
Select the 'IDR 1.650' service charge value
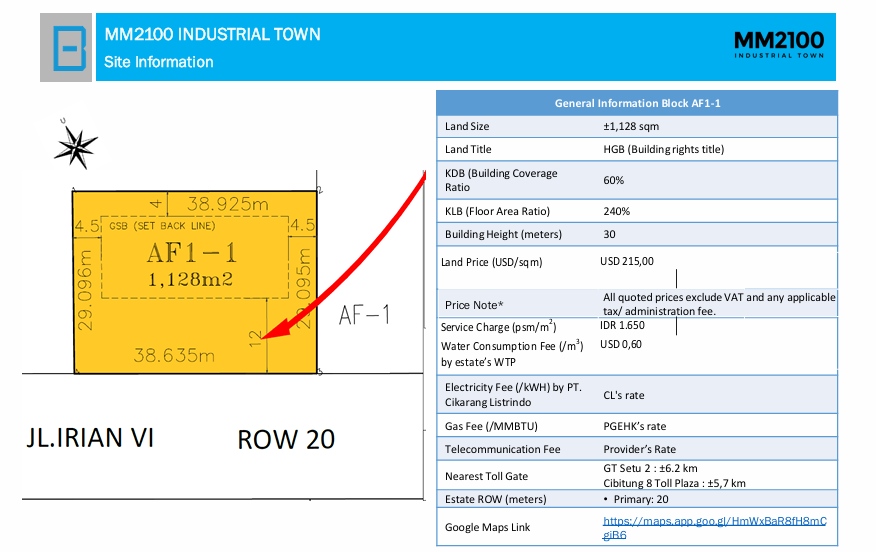coord(622,325)
